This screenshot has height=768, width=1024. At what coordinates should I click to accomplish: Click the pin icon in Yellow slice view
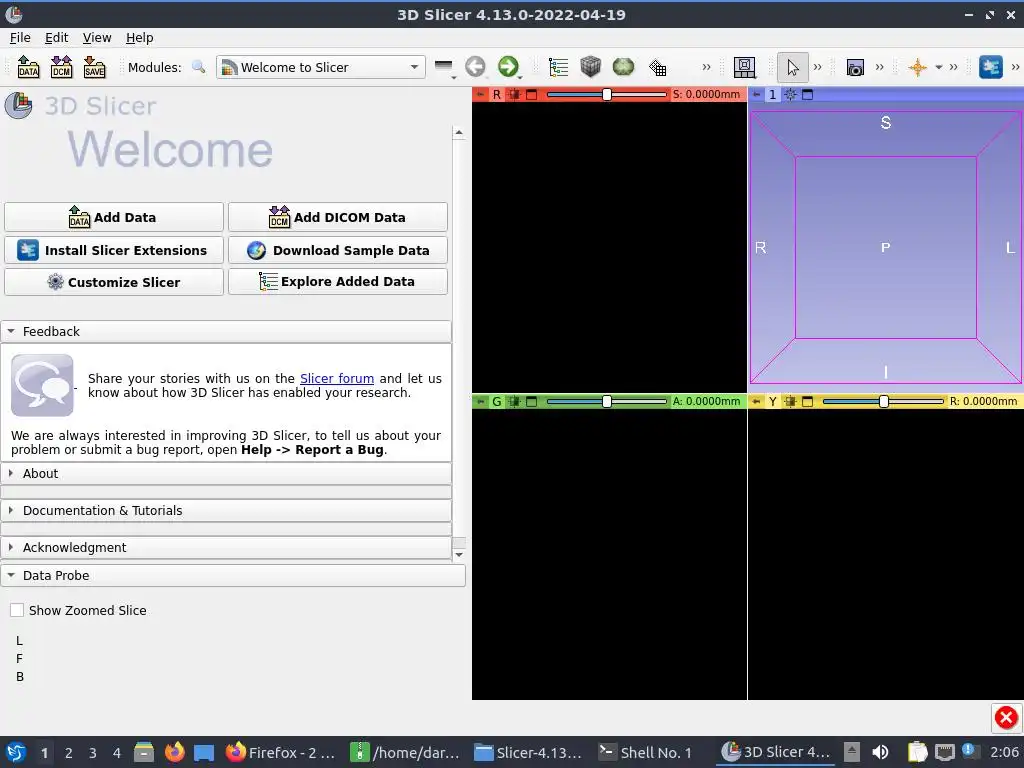[756, 402]
